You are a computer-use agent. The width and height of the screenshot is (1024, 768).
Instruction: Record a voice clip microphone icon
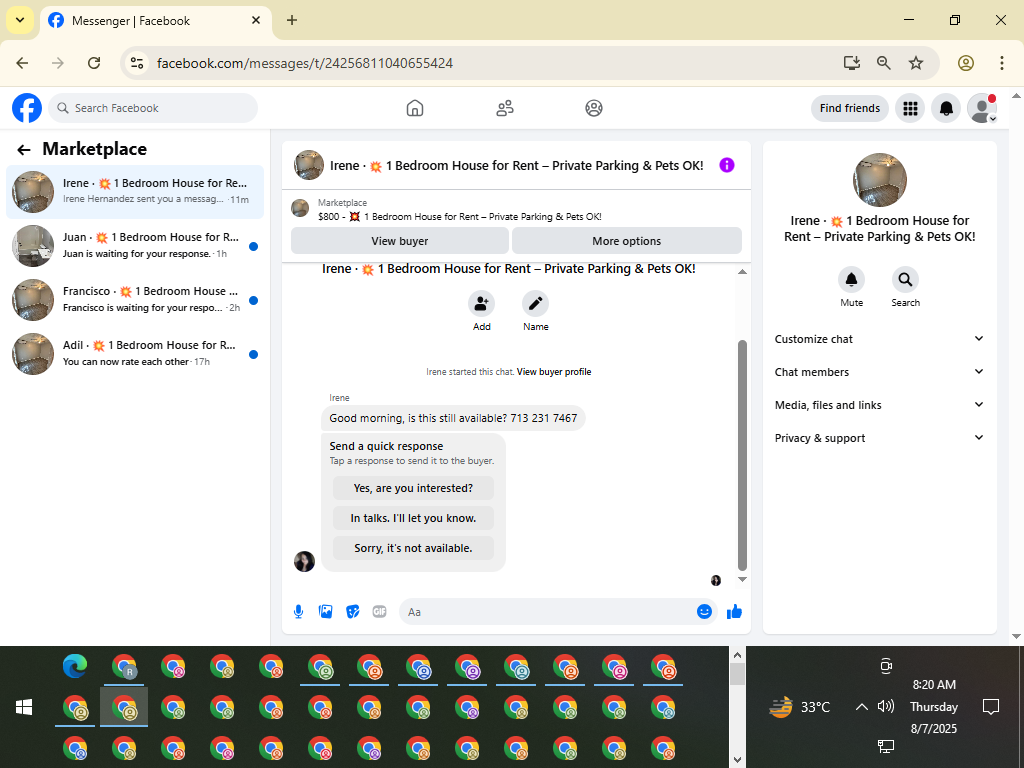[x=298, y=612]
